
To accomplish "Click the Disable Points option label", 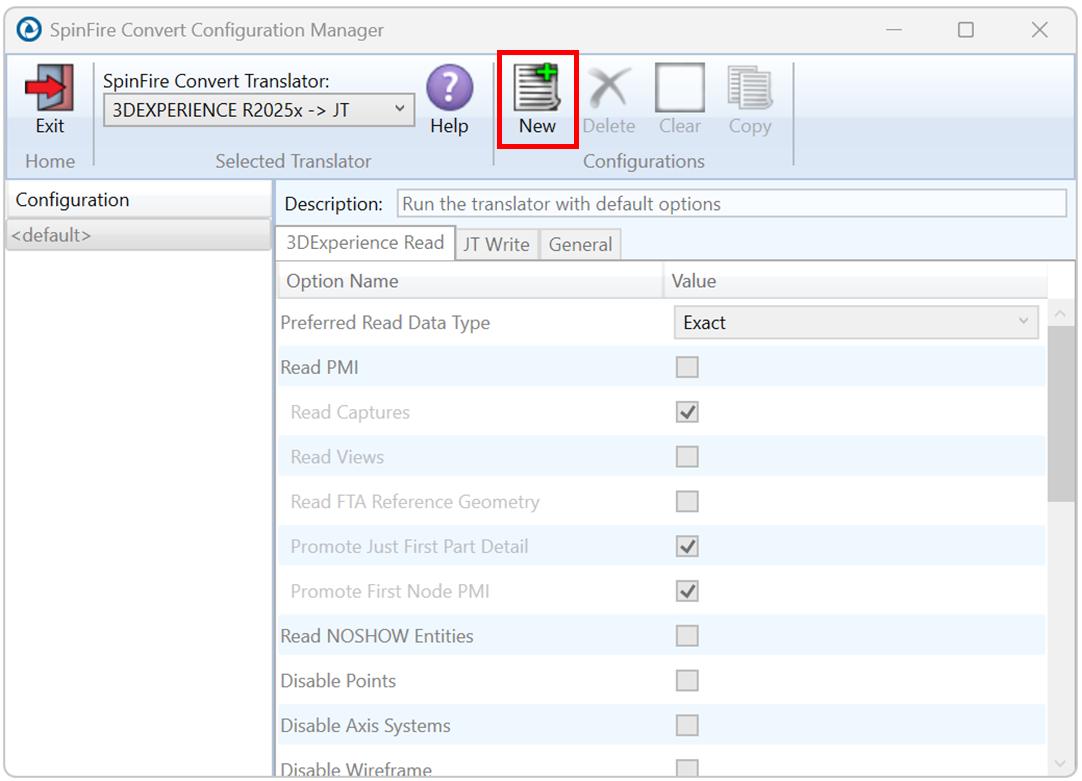I will 338,680.
